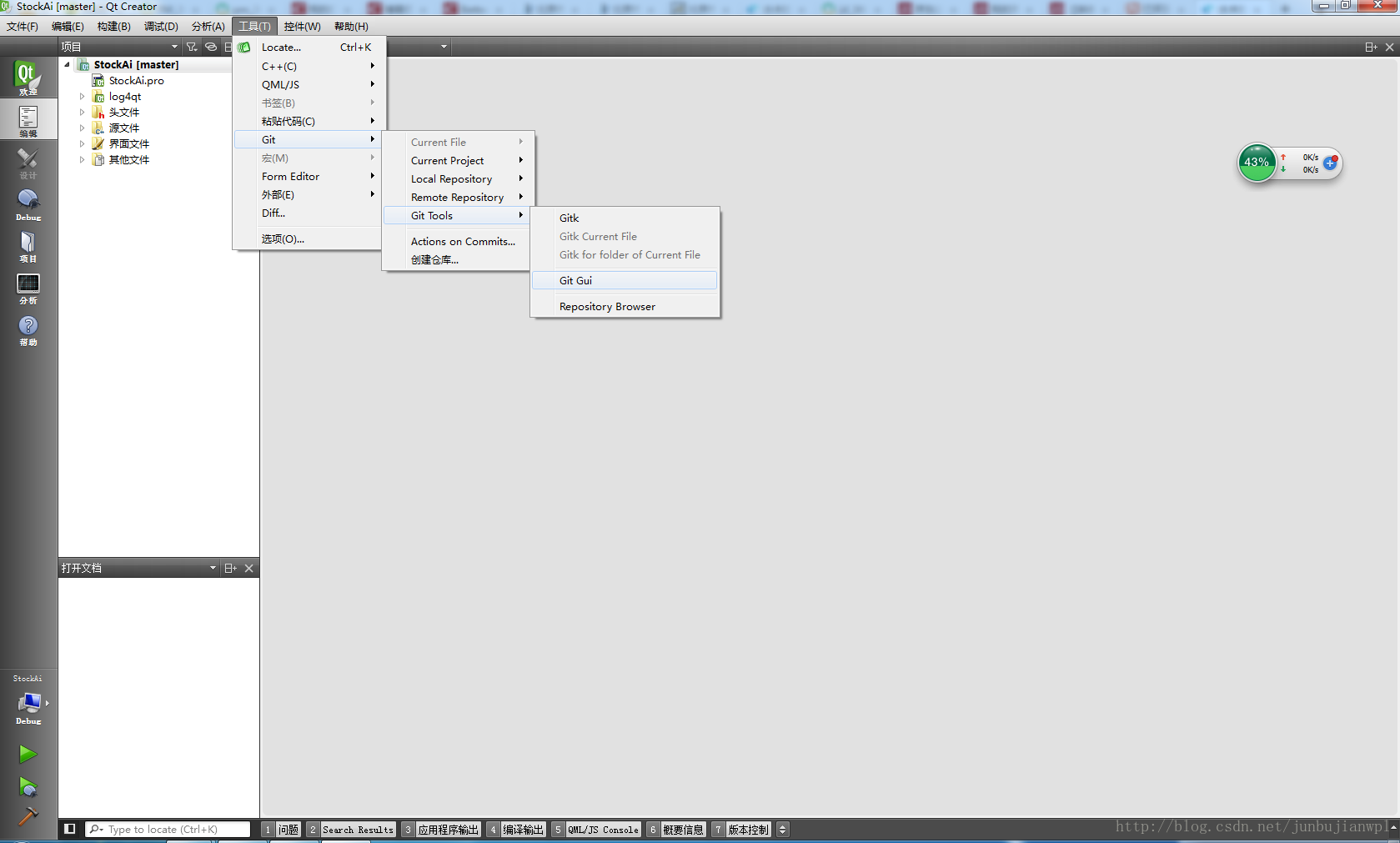This screenshot has width=1400, height=843.
Task: Split the Open Documents panel
Action: (231, 568)
